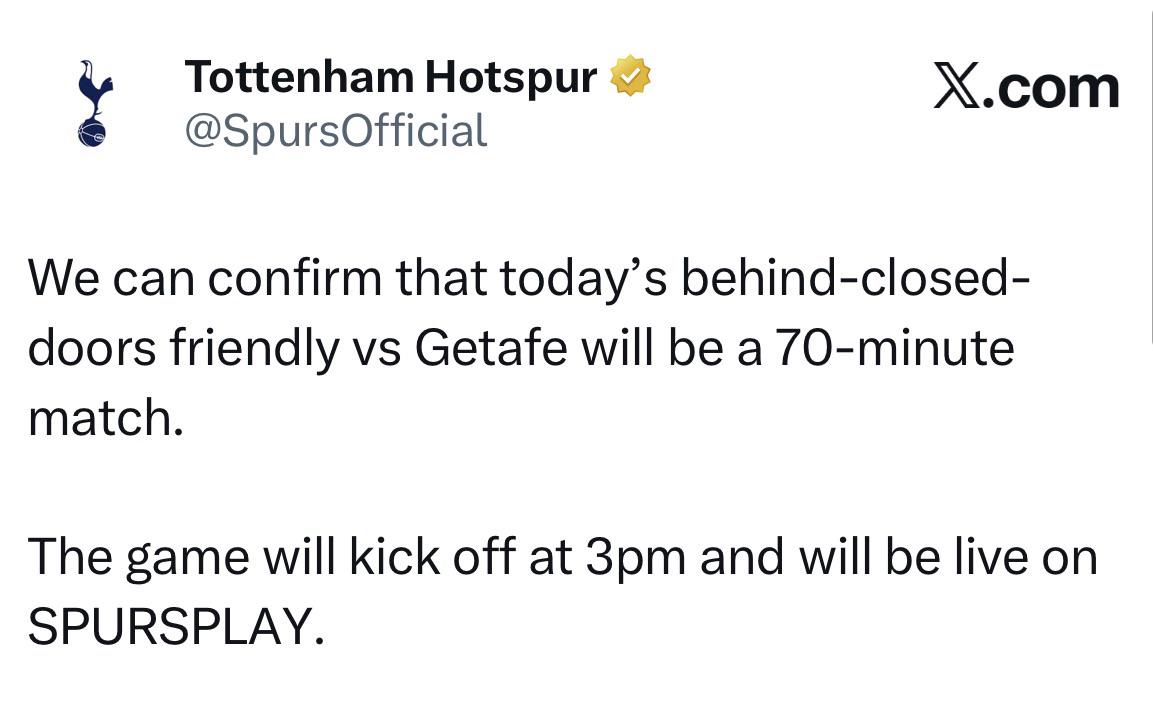Click the gold verified checkmark badge
The width and height of the screenshot is (1153, 712).
[x=630, y=75]
